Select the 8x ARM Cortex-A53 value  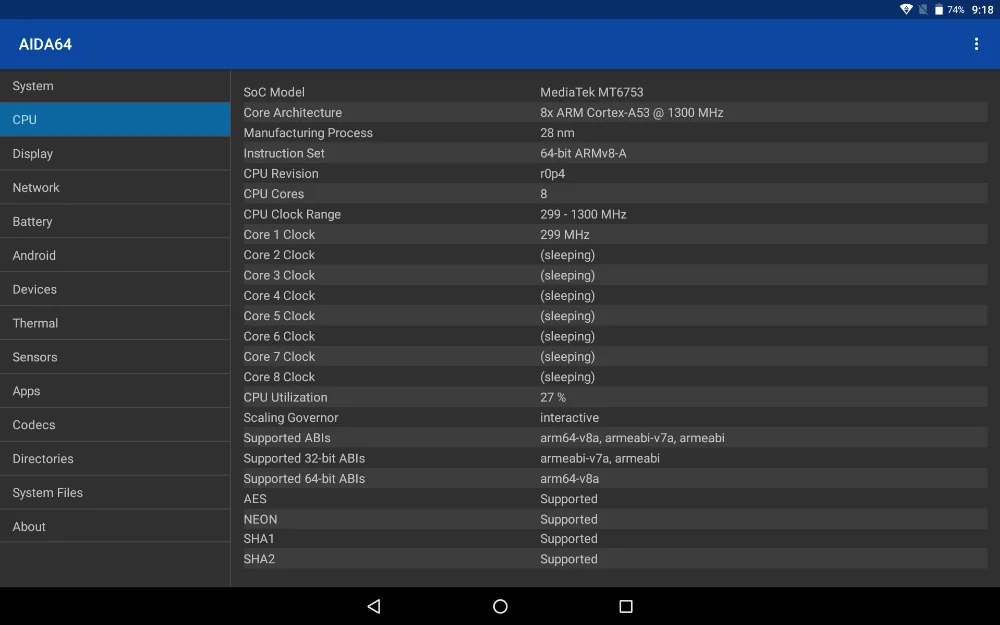tap(631, 112)
